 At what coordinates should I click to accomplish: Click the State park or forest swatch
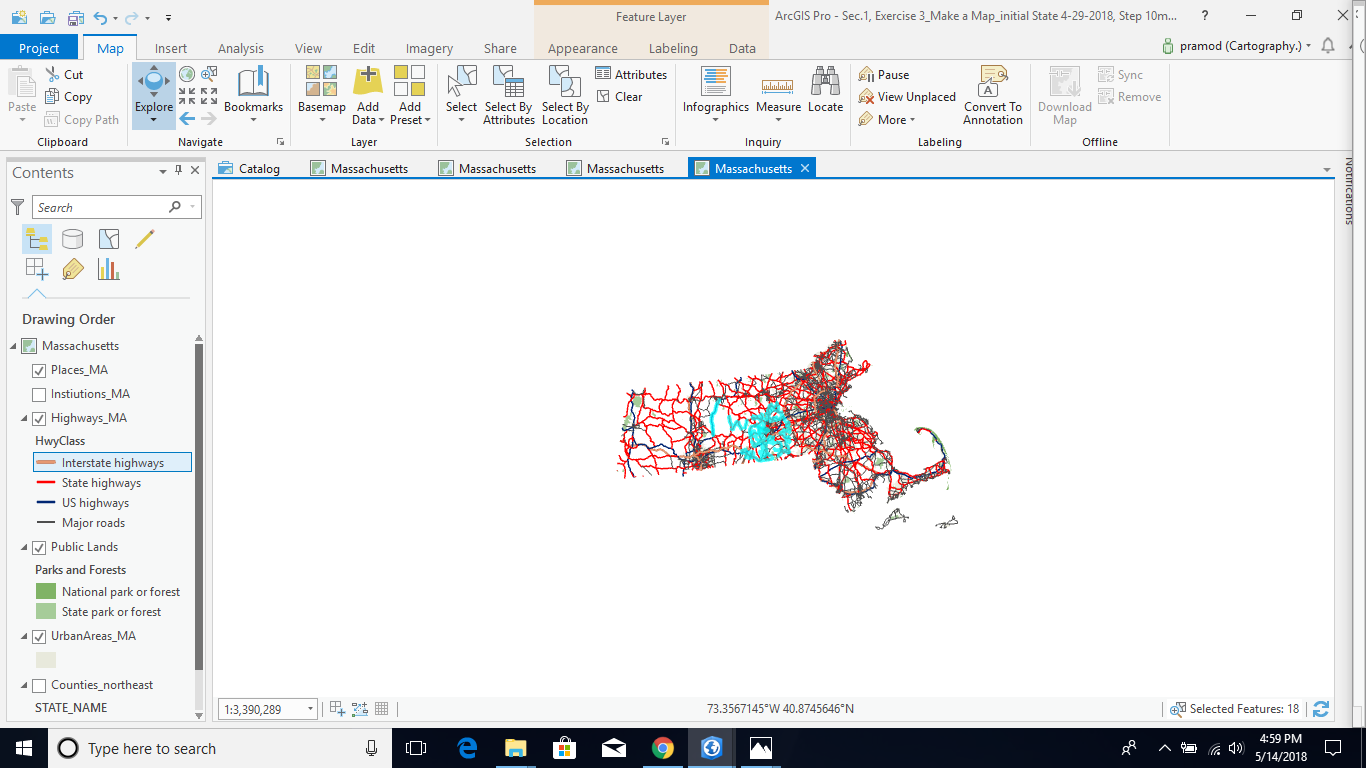pos(46,612)
